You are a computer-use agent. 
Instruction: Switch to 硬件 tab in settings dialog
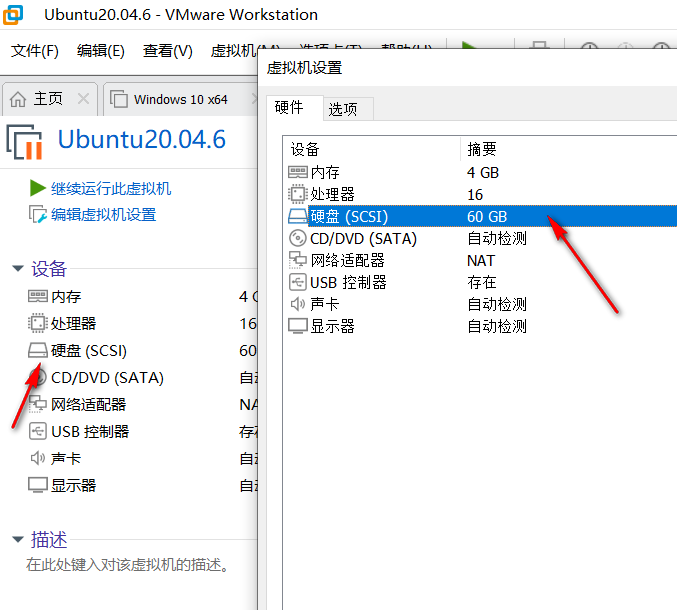click(295, 107)
